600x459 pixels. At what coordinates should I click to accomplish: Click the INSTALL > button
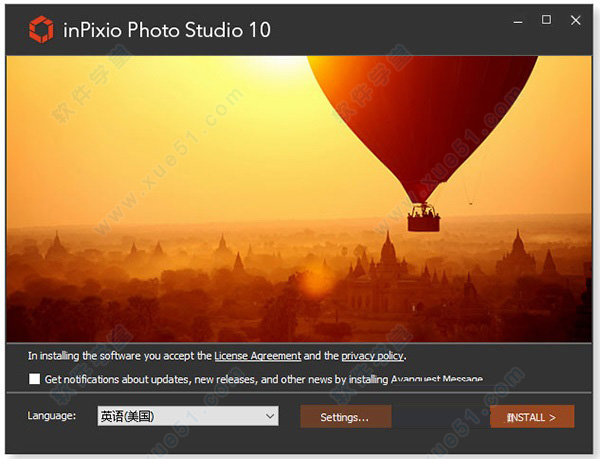tap(532, 417)
